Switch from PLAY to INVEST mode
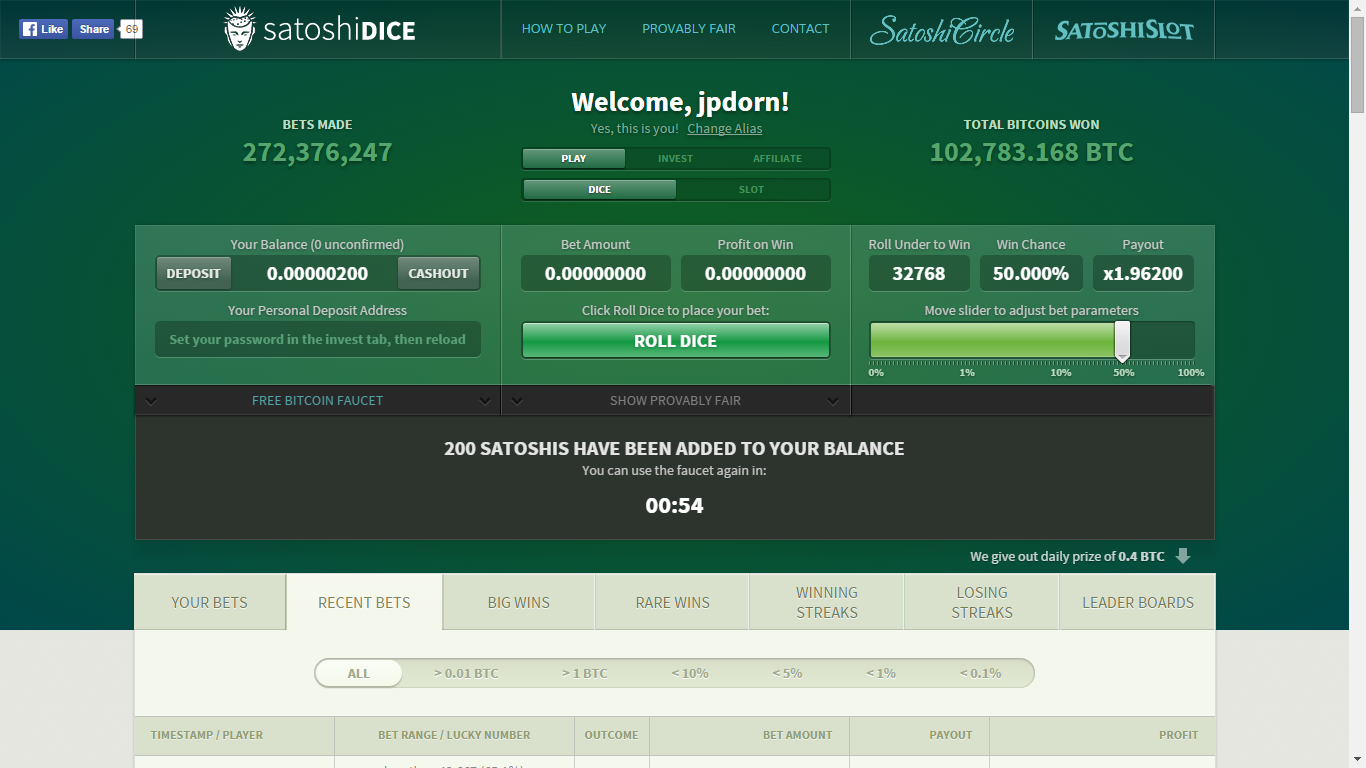1366x768 pixels. pyautogui.click(x=675, y=158)
